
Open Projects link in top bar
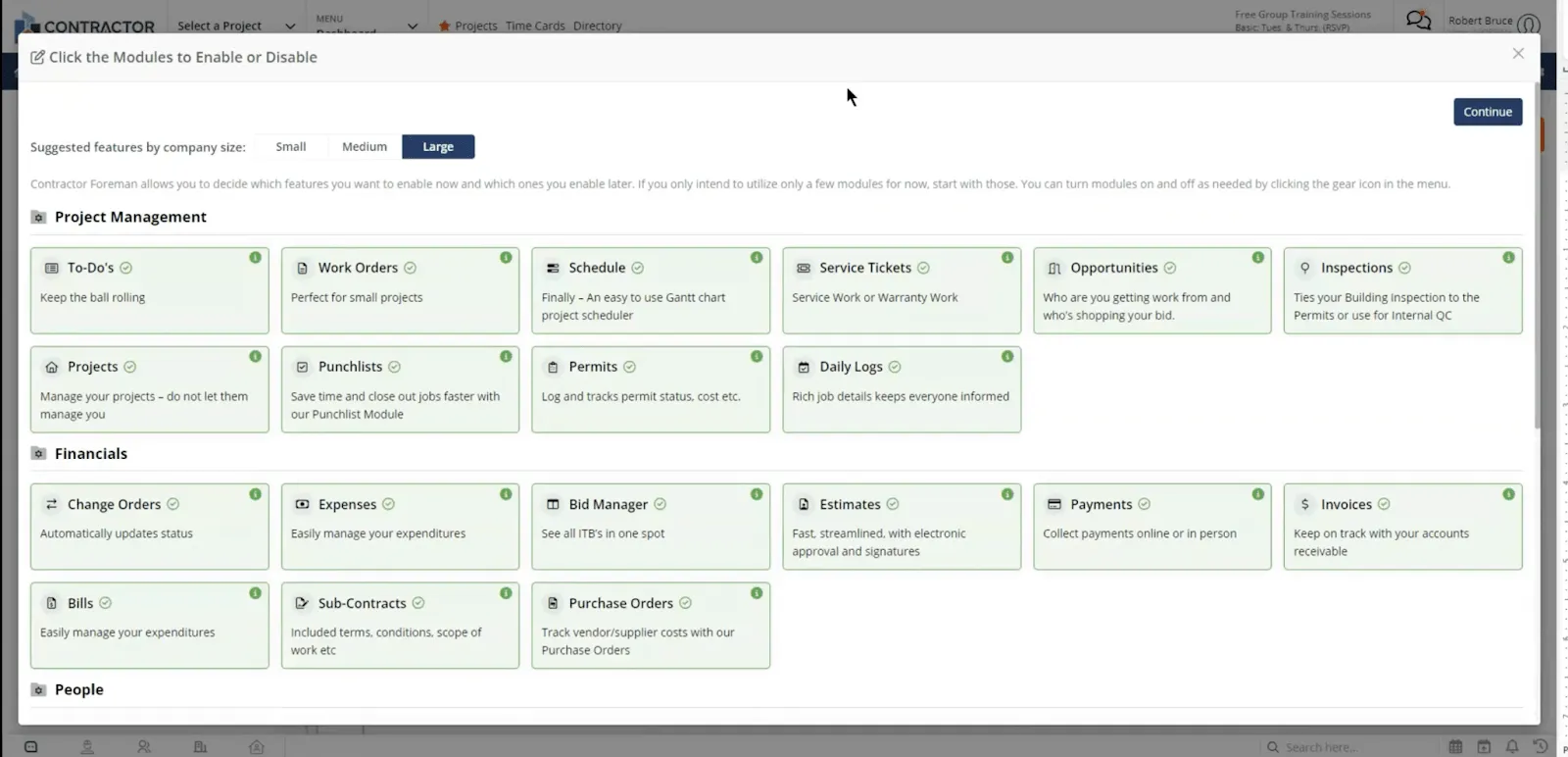[x=467, y=26]
